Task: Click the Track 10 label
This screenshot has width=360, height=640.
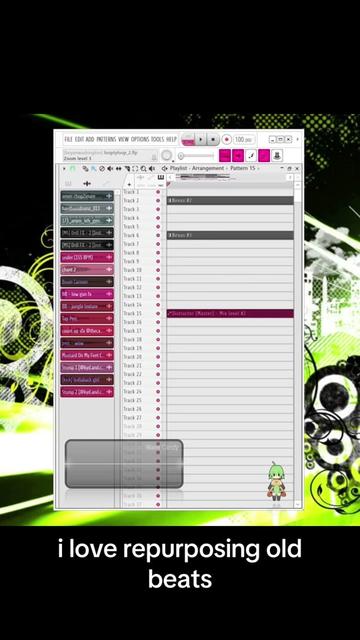Action: tap(132, 270)
